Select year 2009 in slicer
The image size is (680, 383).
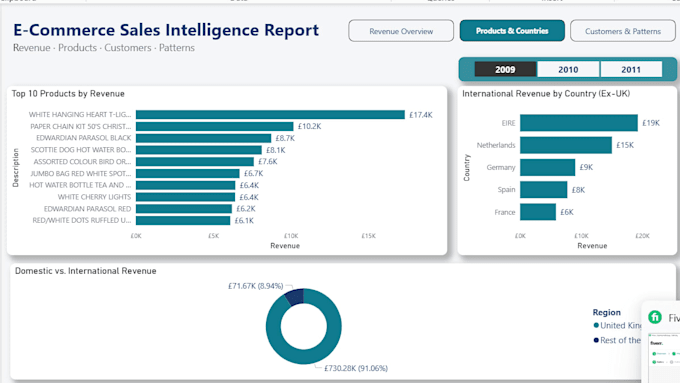click(x=505, y=69)
